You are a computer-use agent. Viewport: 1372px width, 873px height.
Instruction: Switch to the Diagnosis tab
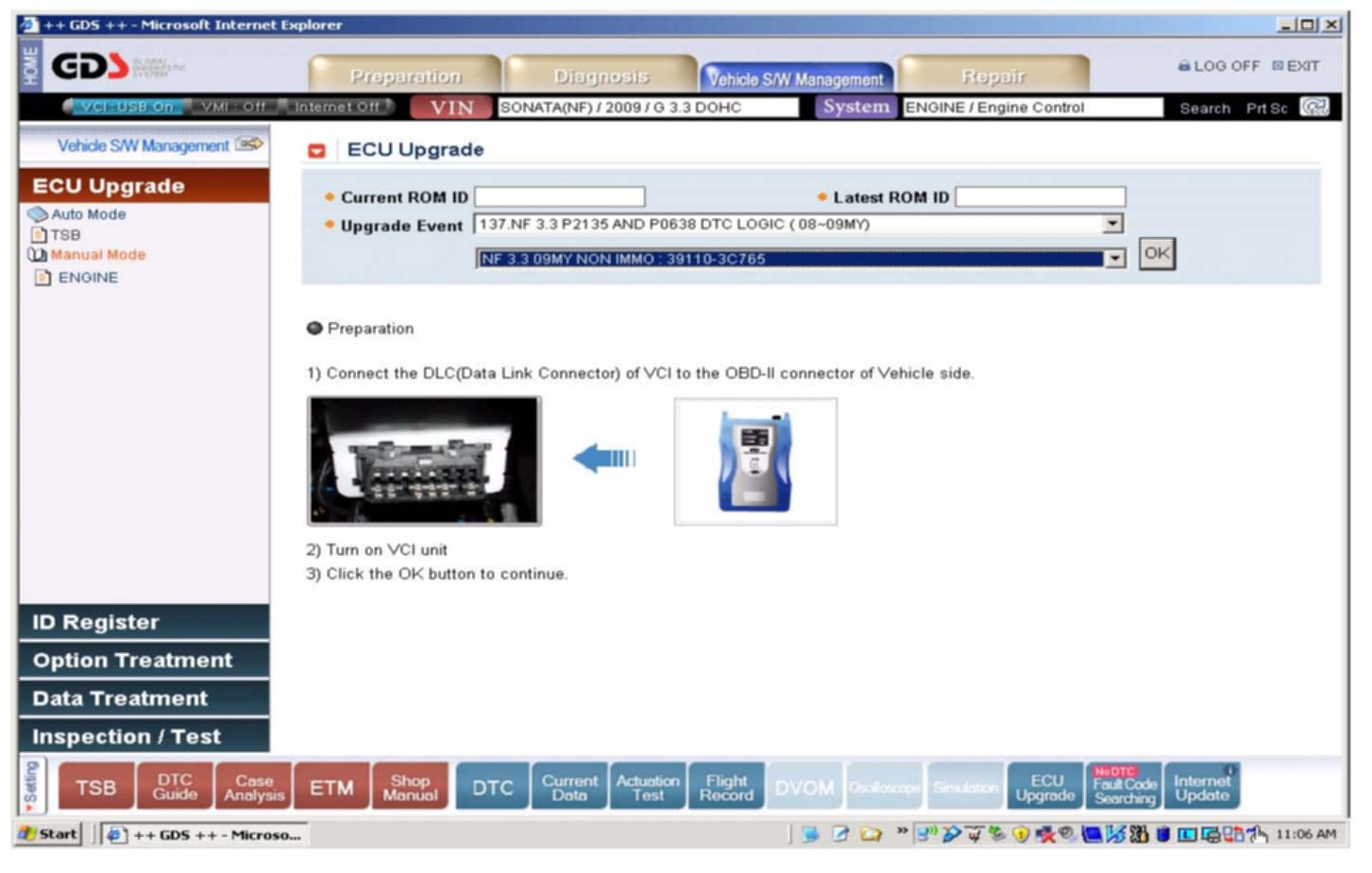tap(601, 76)
